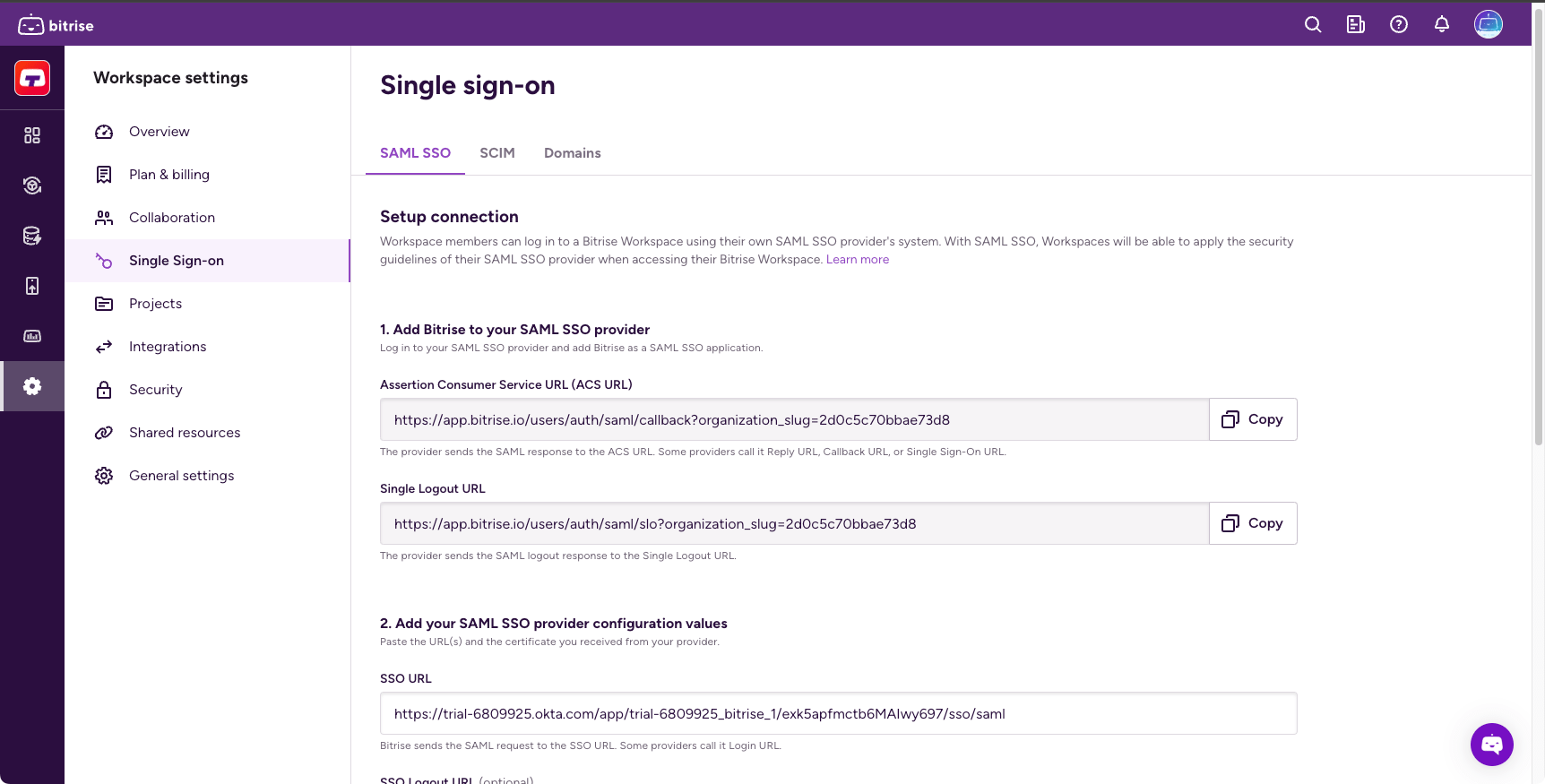
Task: Follow the Learn more link
Action: tap(858, 260)
